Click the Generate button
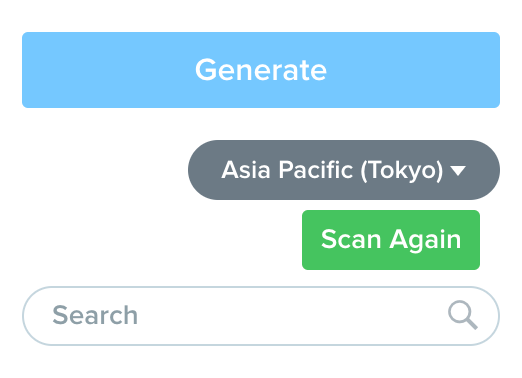Screen dimensions: 522x378 pyautogui.click(x=261, y=70)
